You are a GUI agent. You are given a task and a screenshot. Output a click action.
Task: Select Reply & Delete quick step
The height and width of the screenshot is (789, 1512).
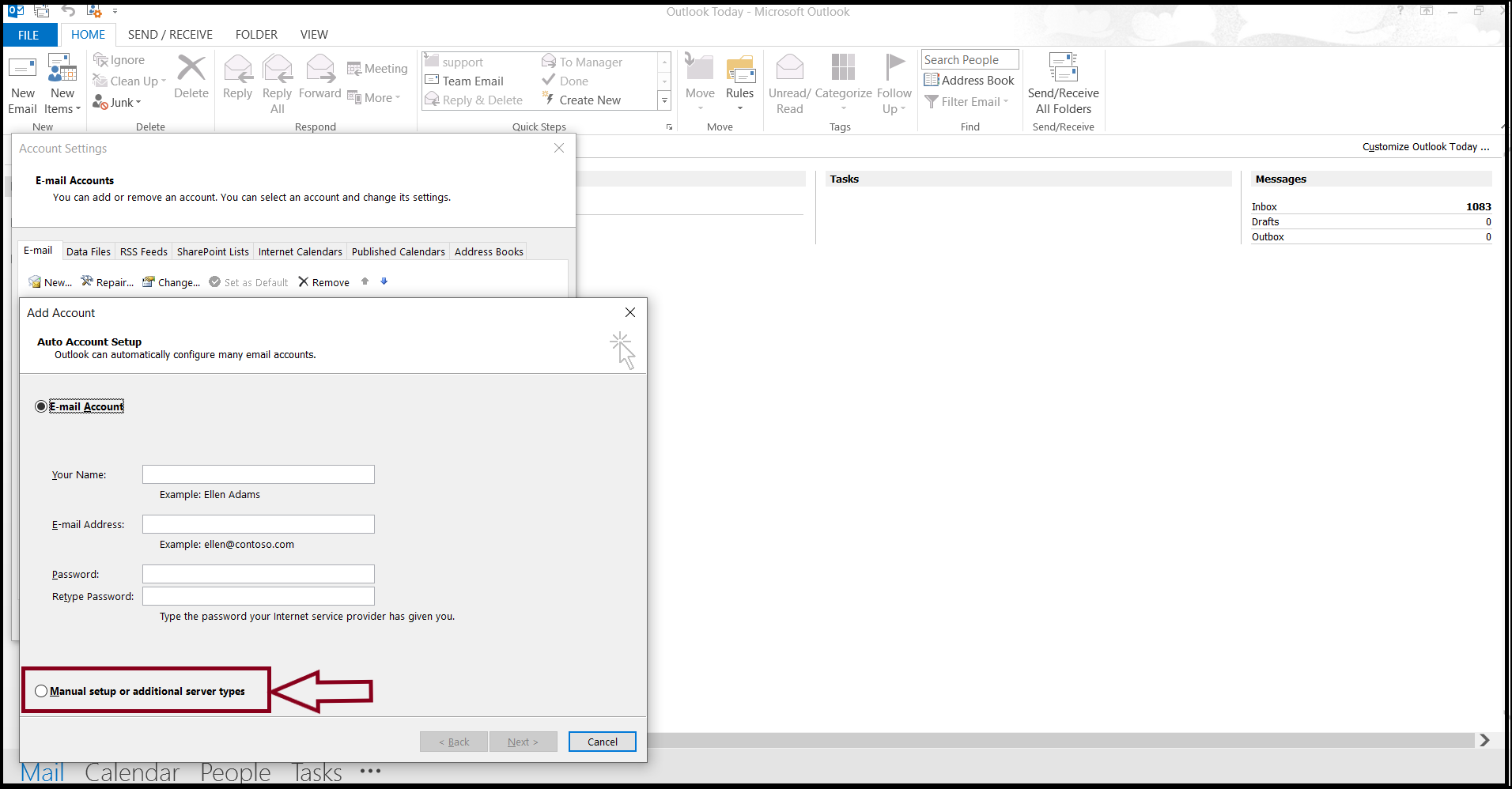point(474,100)
